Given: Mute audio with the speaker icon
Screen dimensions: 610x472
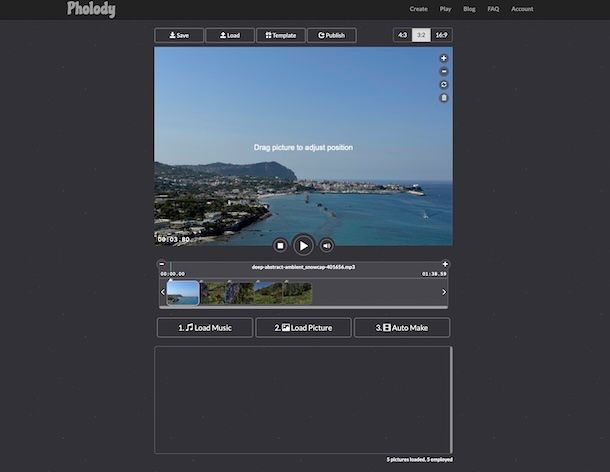Looking at the screenshot, I should (327, 245).
